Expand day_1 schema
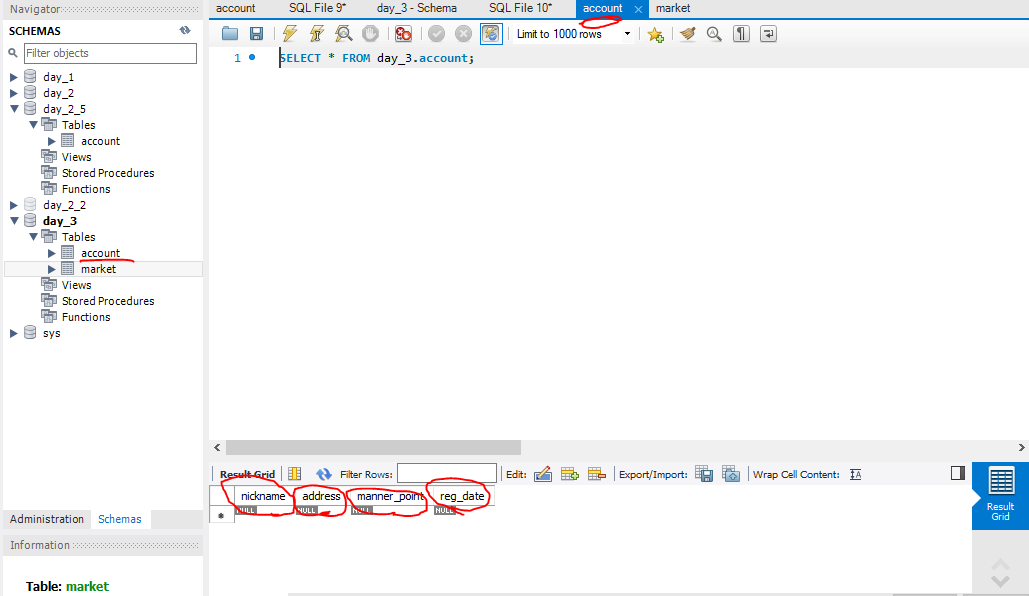Screen dimensions: 1029x596 (14, 77)
